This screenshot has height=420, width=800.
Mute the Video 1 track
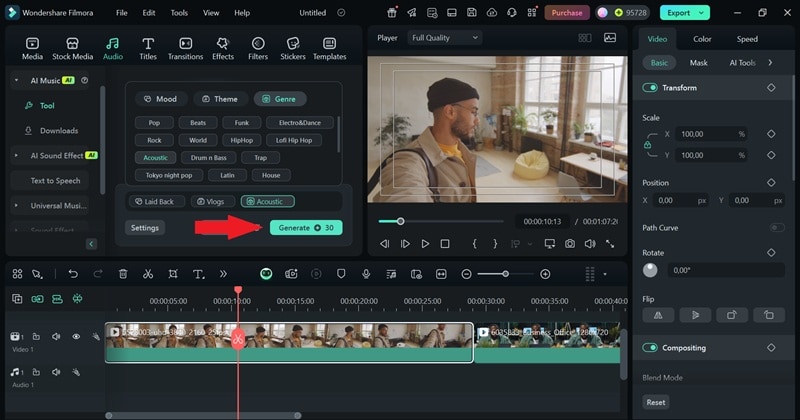pos(56,336)
